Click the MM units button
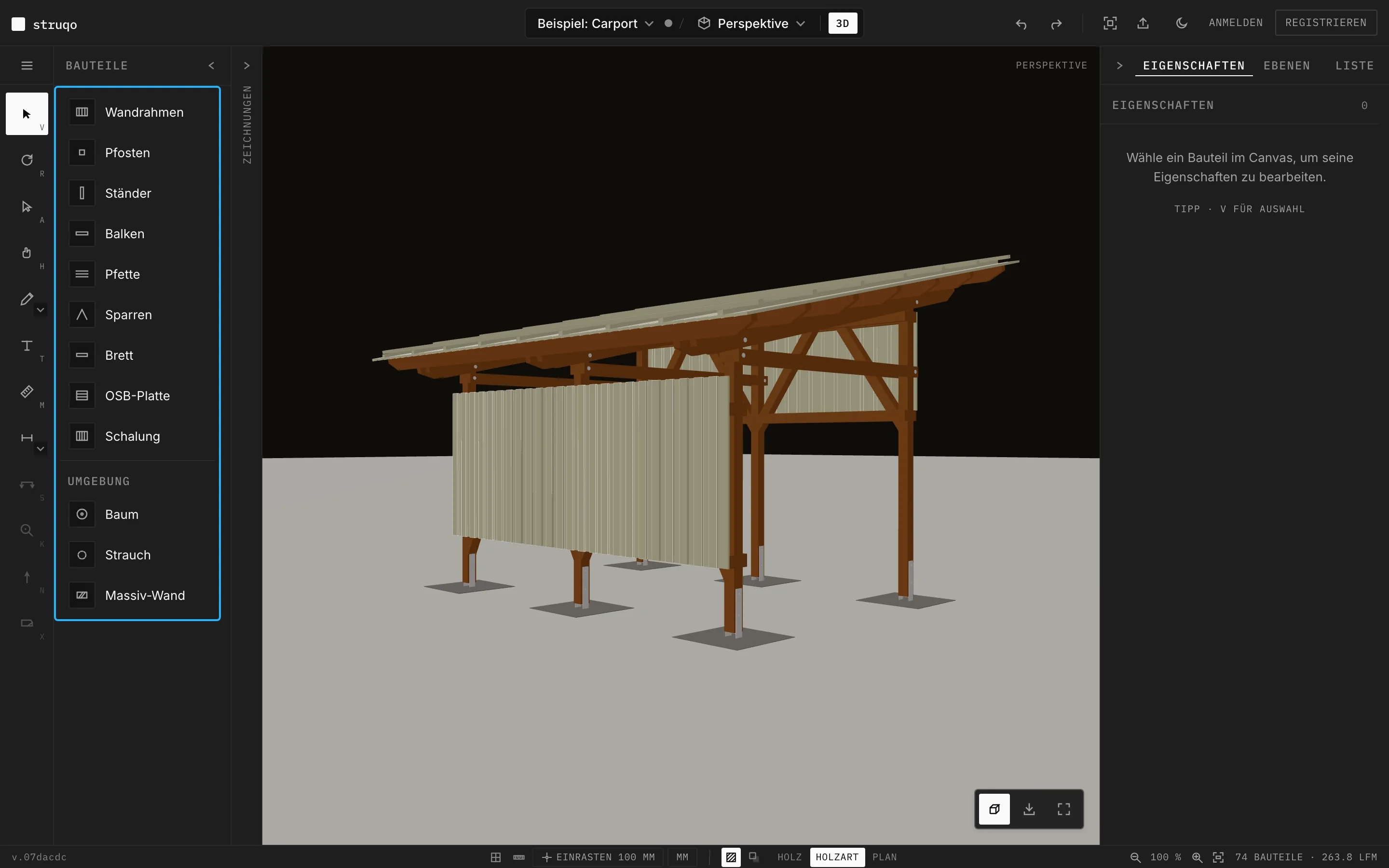This screenshot has height=868, width=1389. 682,857
